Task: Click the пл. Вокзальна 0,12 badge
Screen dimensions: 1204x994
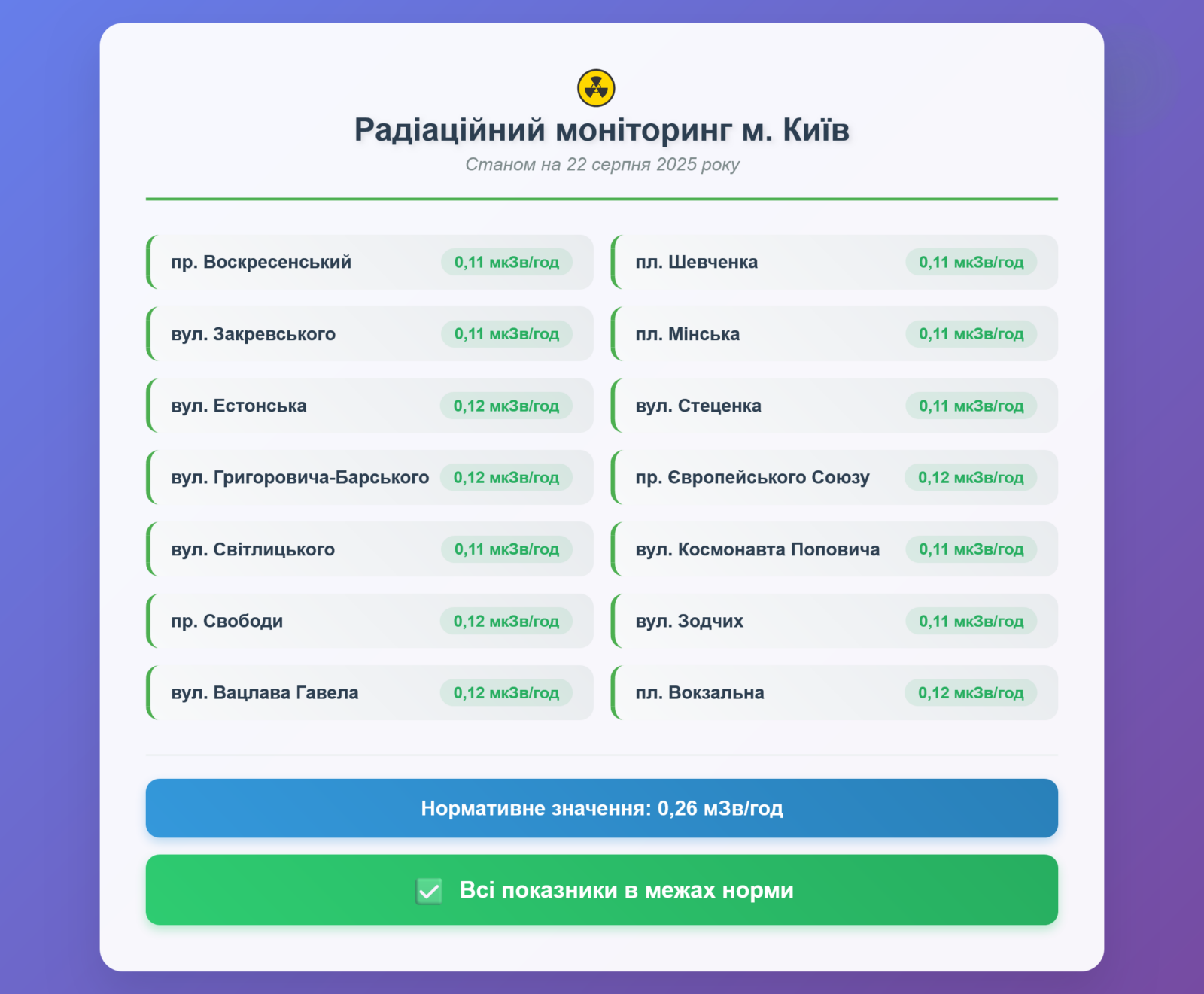Action: point(971,693)
